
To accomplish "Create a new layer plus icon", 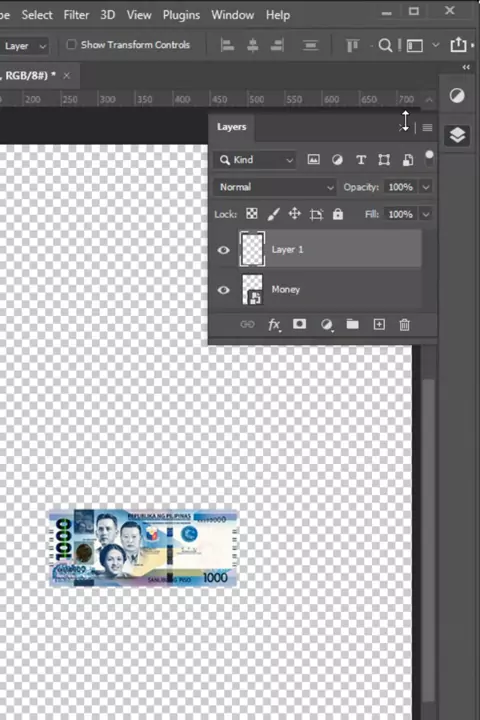I will (x=379, y=324).
